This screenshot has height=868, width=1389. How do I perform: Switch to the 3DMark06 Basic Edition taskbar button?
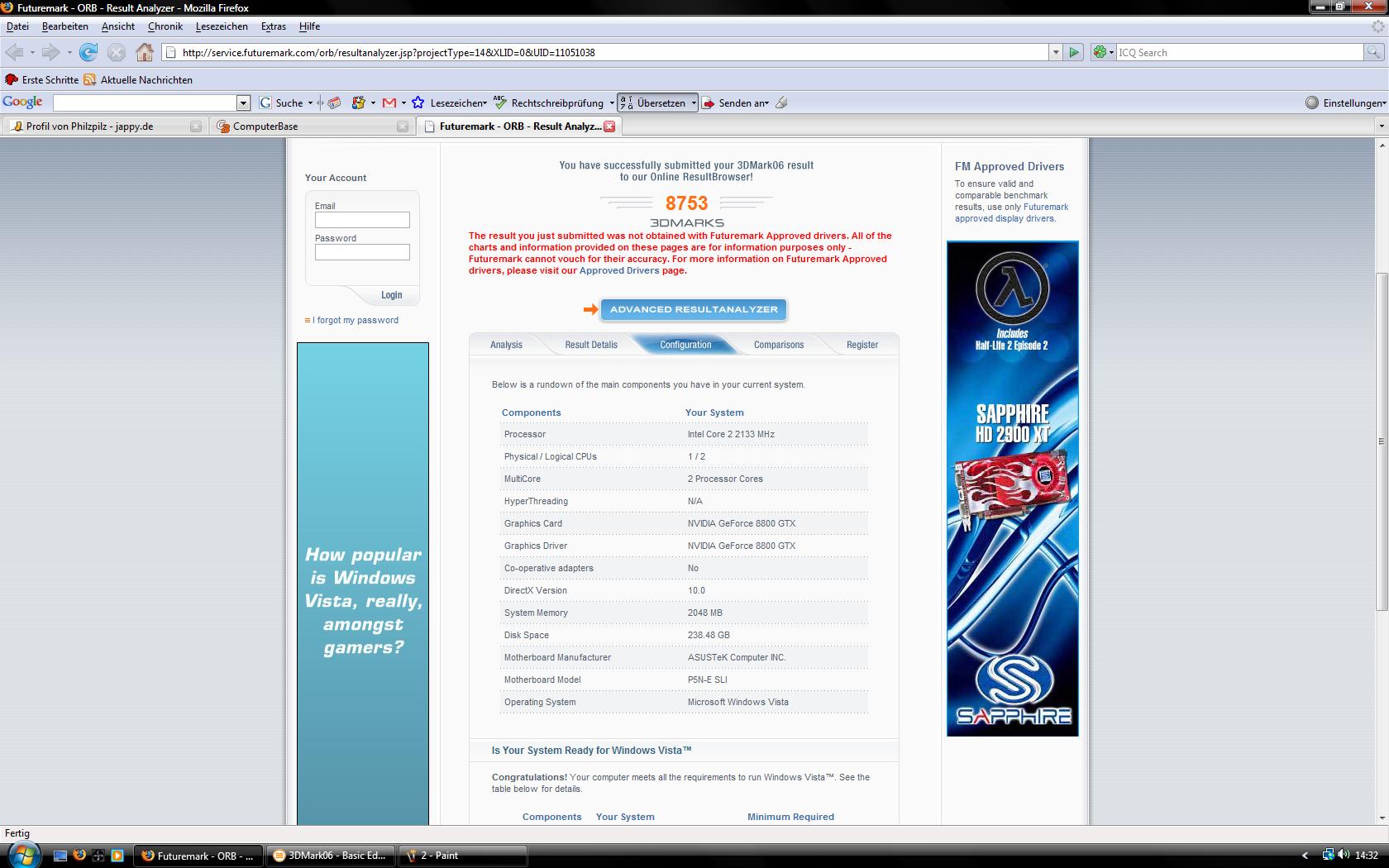pyautogui.click(x=331, y=856)
